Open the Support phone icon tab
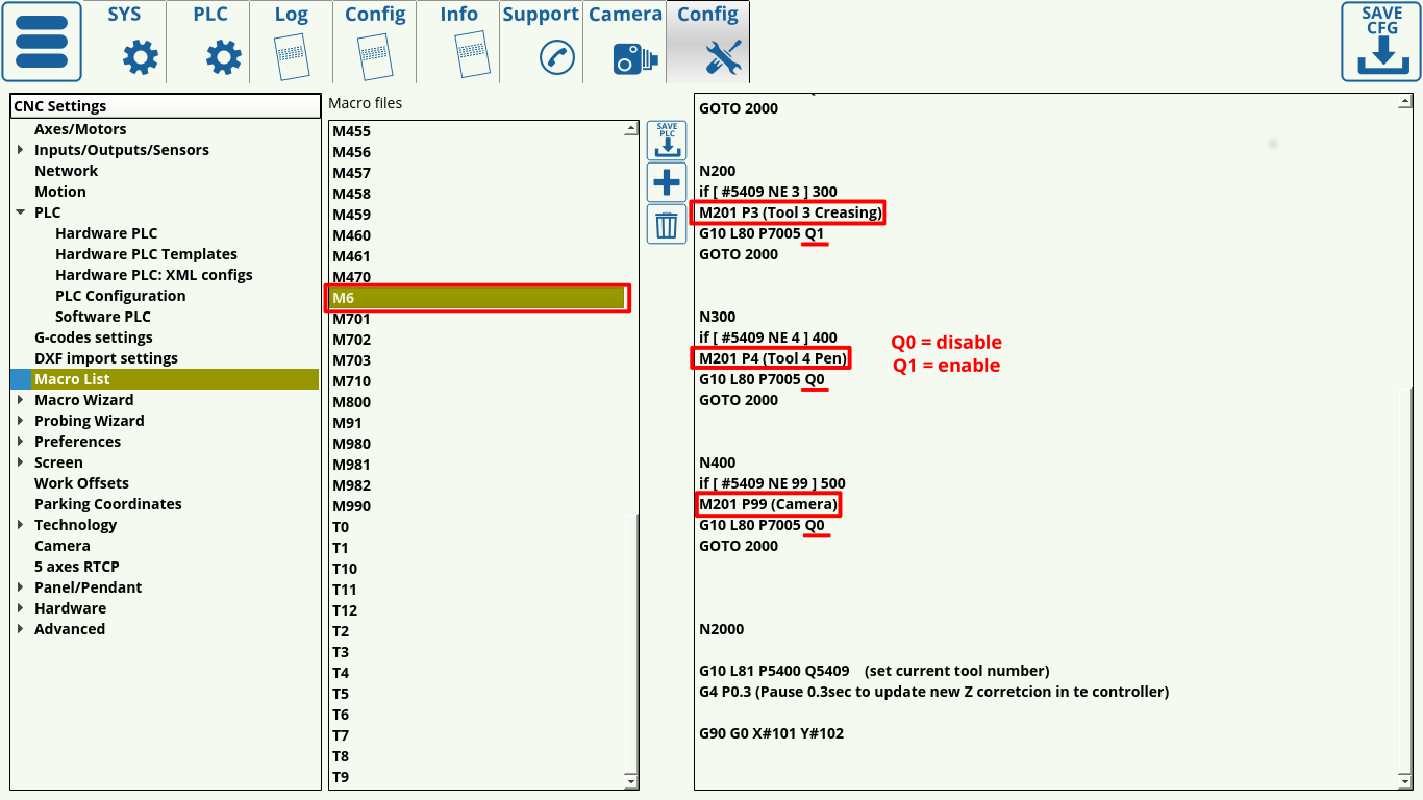Viewport: 1423px width, 800px height. 541,42
